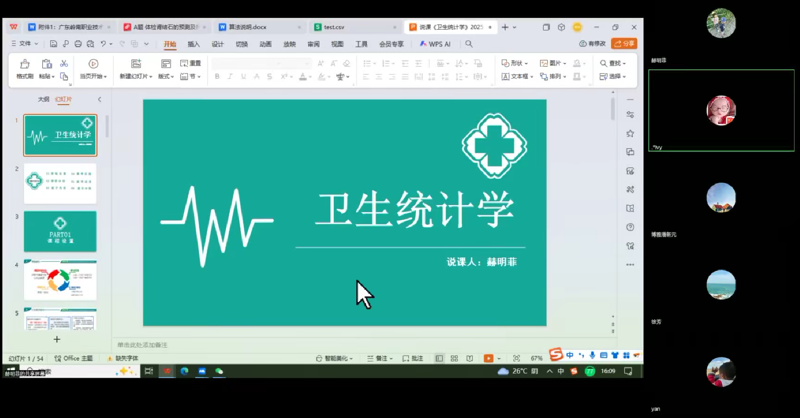Click the search magnifier icon in ribbon
Image resolution: width=800 pixels, height=418 pixels.
pyautogui.click(x=469, y=44)
